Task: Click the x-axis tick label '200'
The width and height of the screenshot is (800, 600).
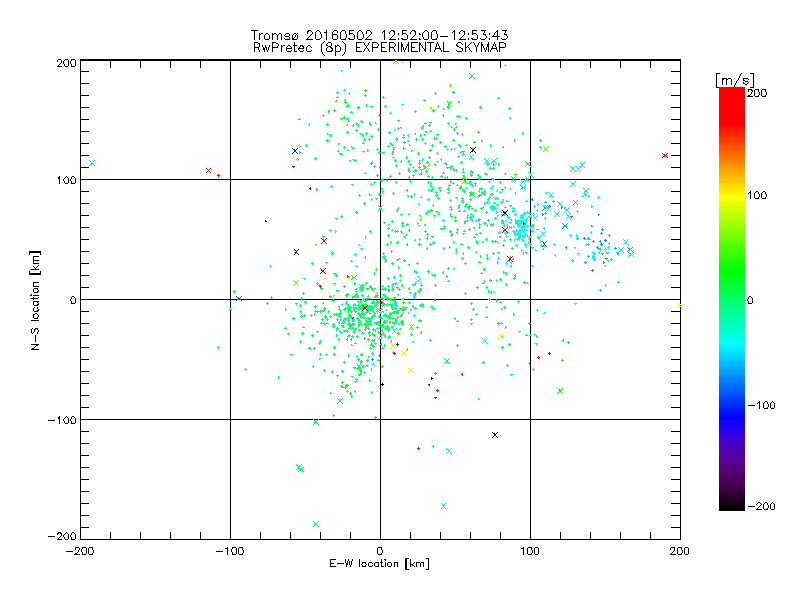Action: (x=680, y=551)
